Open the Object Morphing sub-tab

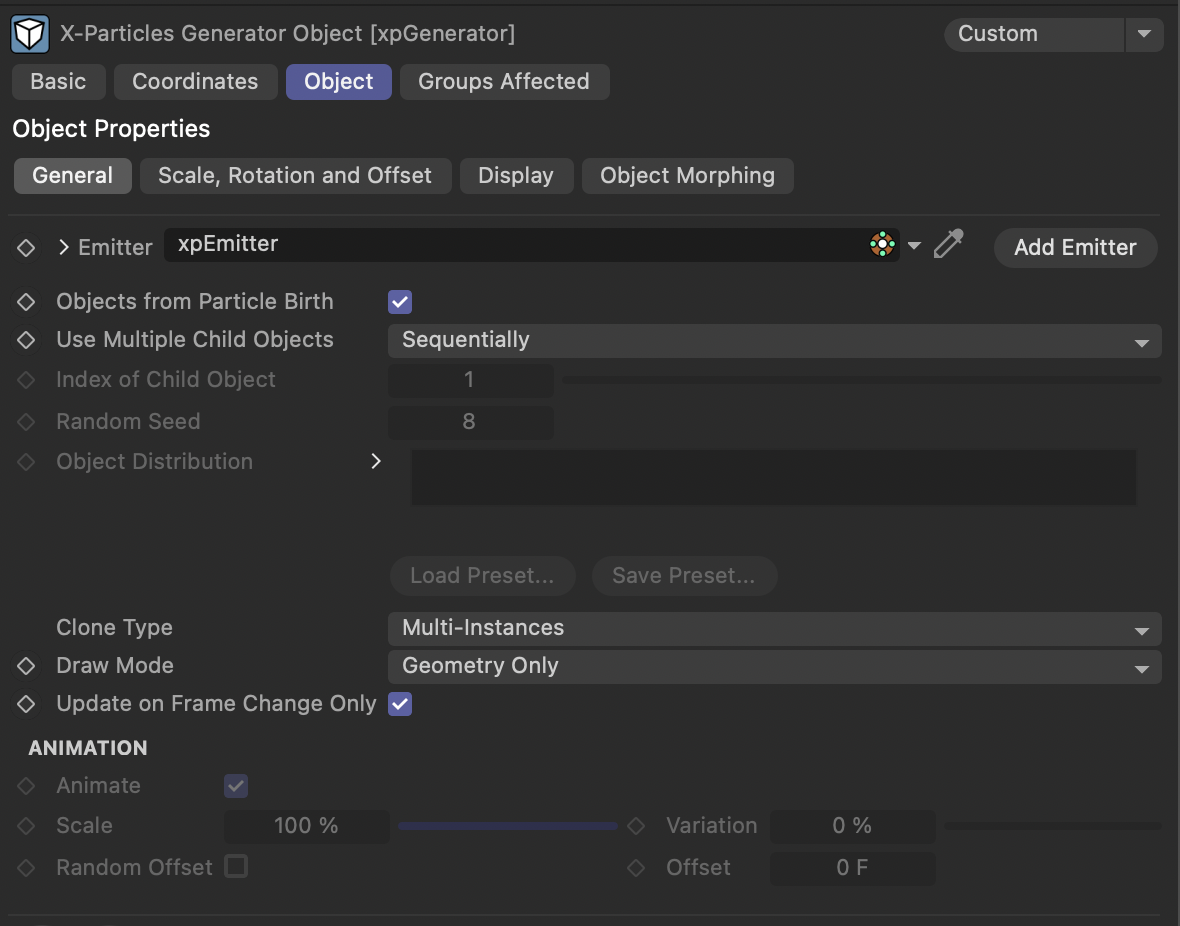[x=687, y=175]
